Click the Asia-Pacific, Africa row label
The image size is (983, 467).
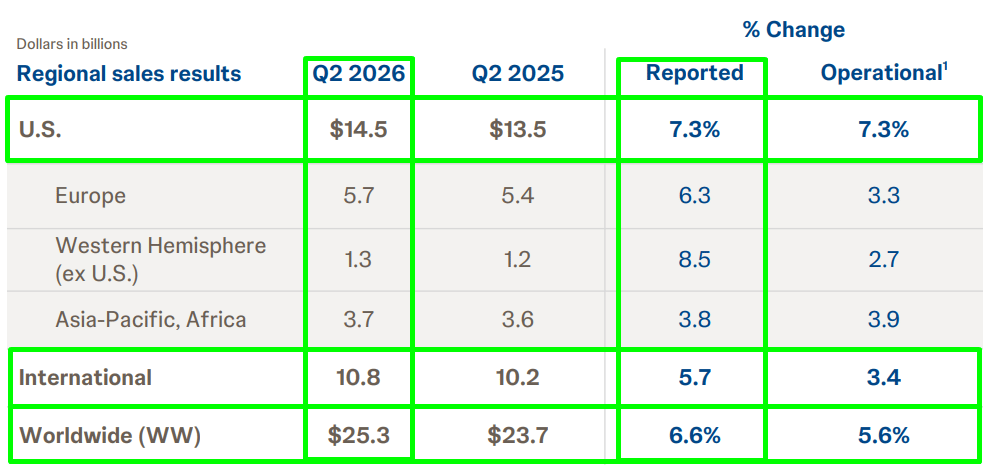pos(150,320)
